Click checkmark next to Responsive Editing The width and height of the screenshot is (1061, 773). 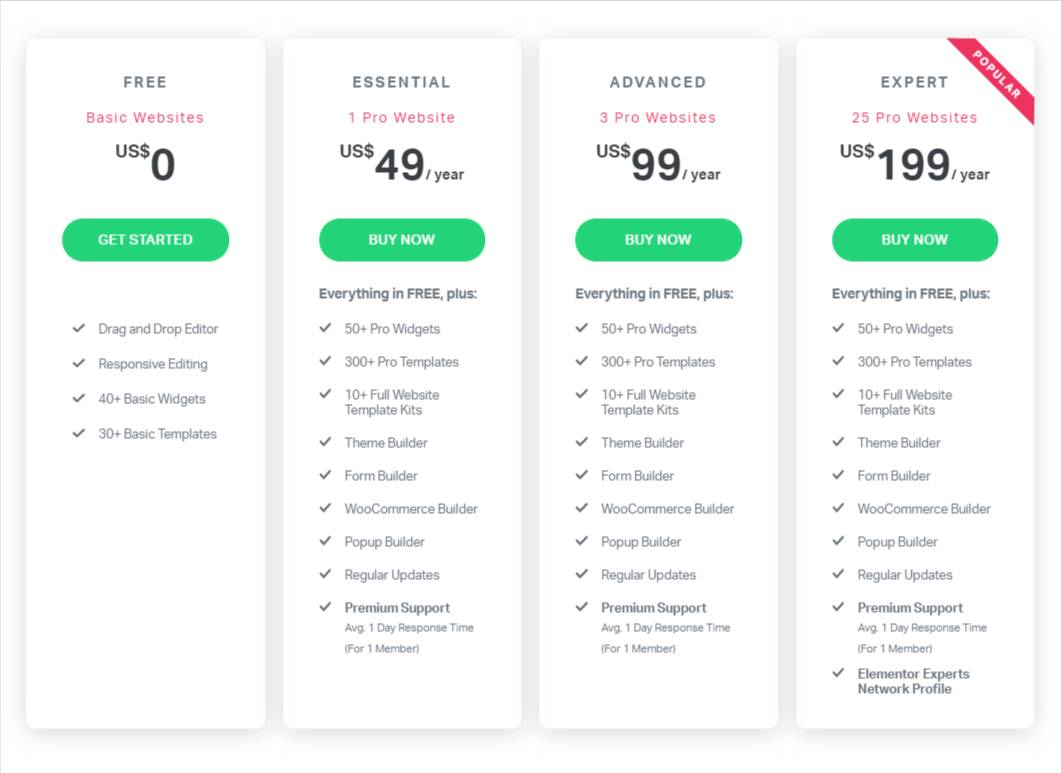coord(79,363)
